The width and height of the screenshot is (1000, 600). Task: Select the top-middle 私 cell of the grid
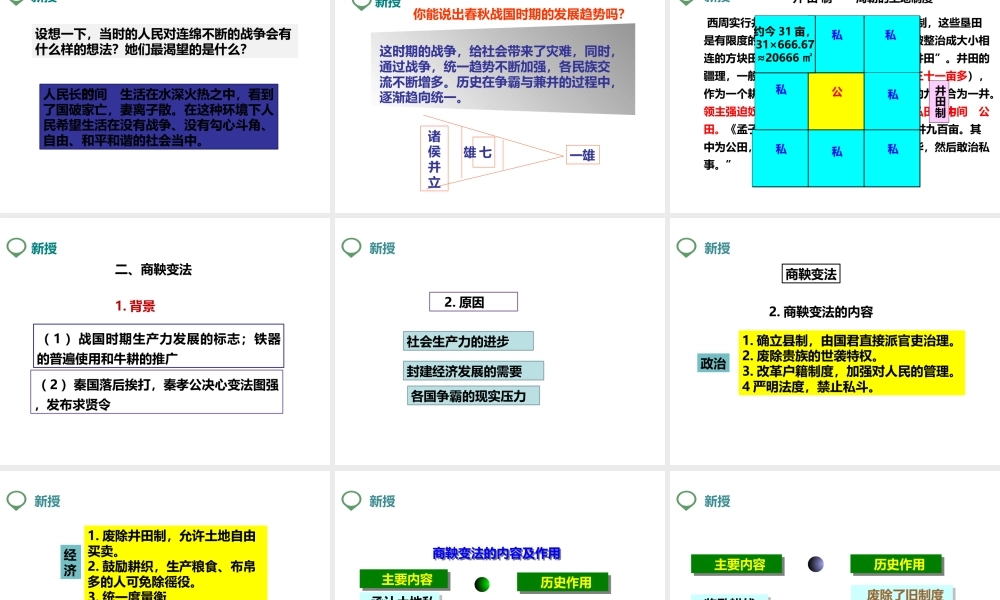point(840,44)
